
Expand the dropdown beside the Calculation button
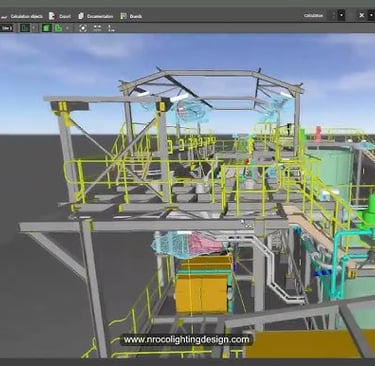pyautogui.click(x=341, y=15)
